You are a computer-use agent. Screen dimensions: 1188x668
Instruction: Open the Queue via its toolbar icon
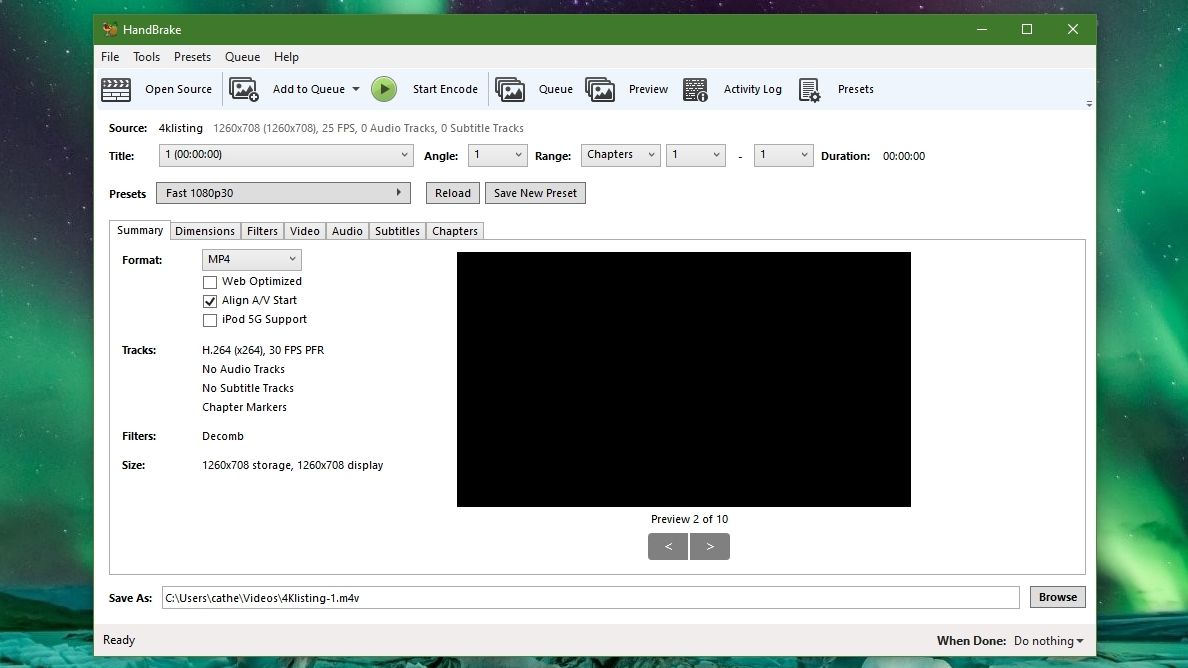click(510, 89)
